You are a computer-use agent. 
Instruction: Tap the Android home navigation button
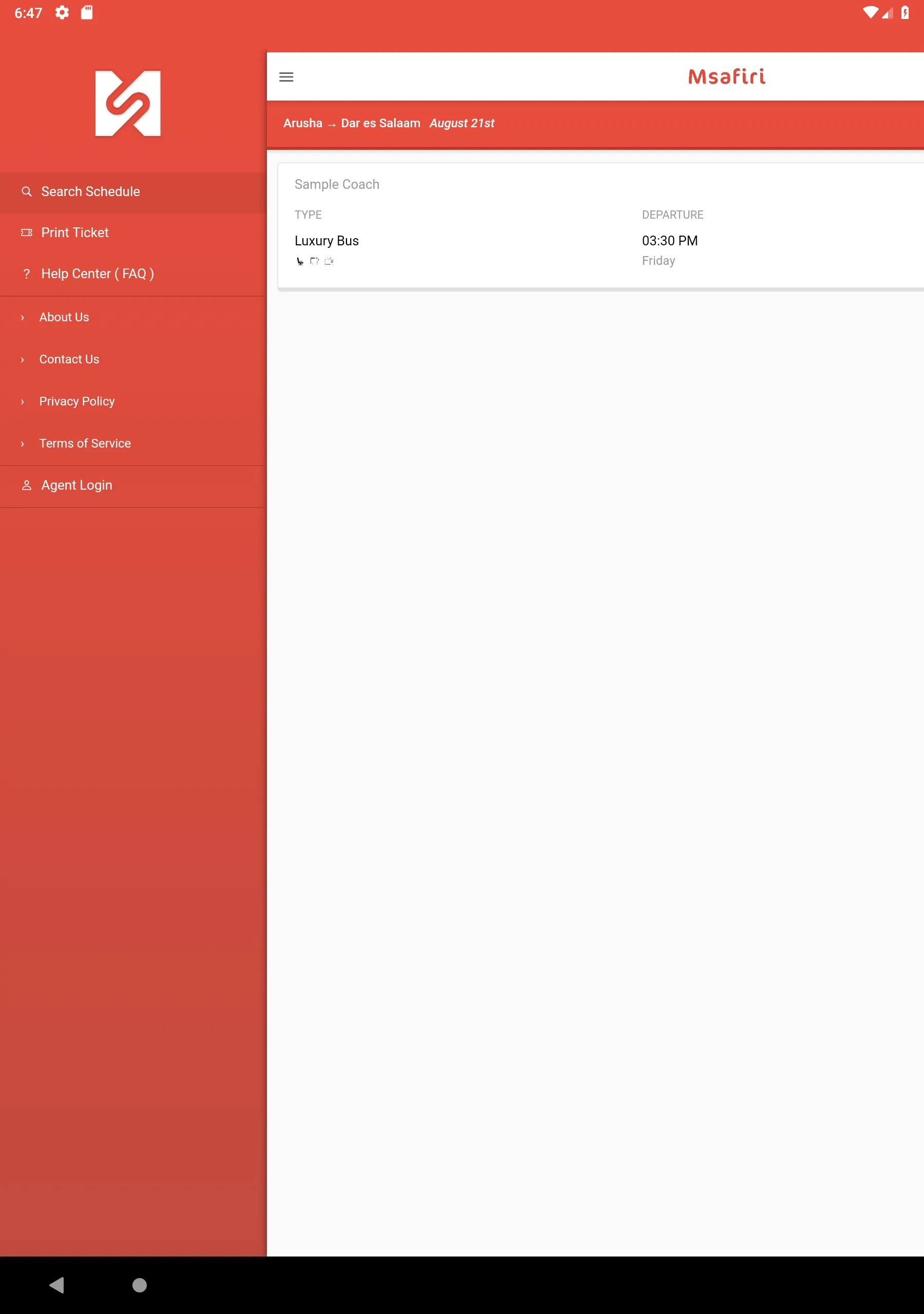pyautogui.click(x=140, y=1285)
